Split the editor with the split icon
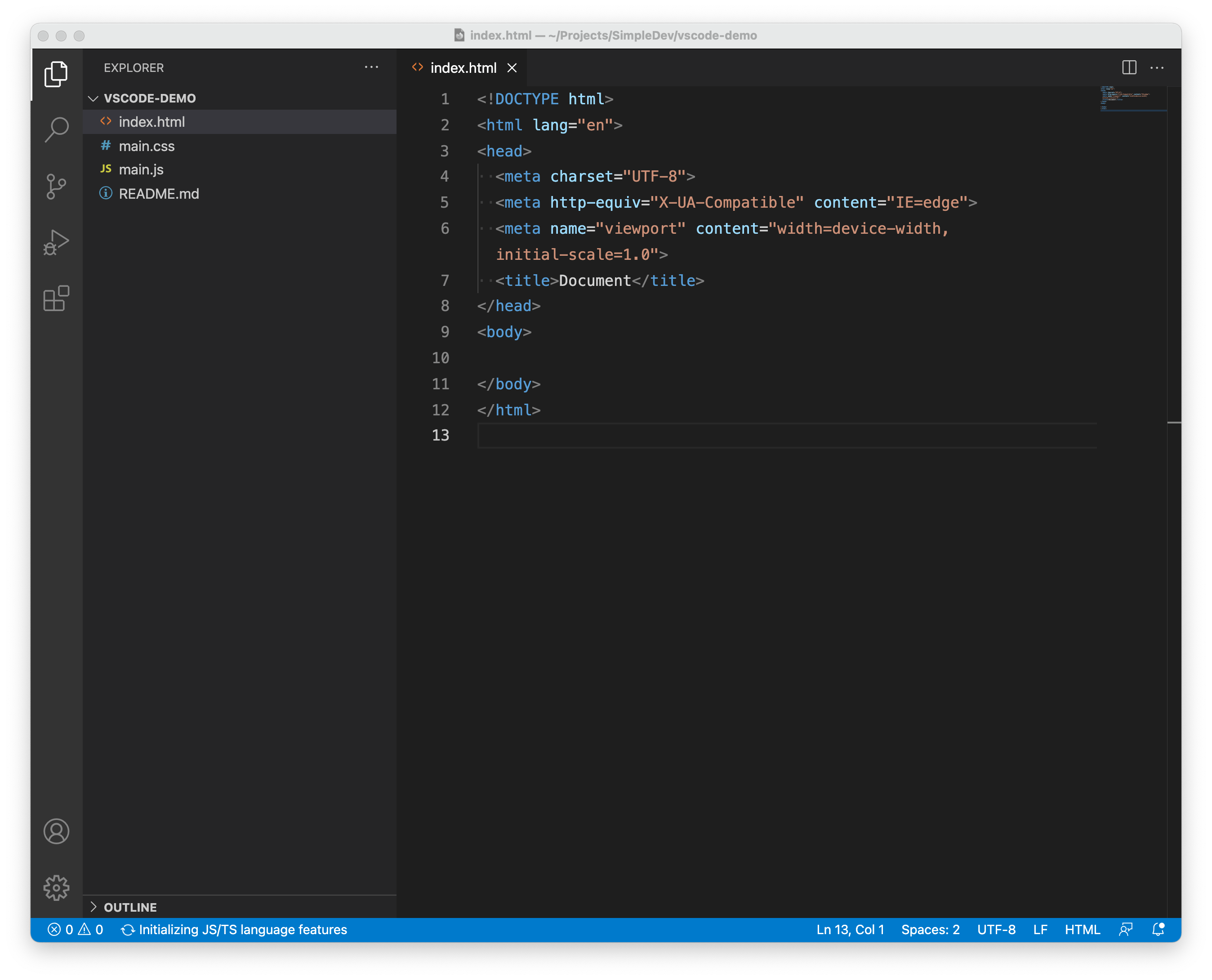1212x980 pixels. pyautogui.click(x=1129, y=67)
